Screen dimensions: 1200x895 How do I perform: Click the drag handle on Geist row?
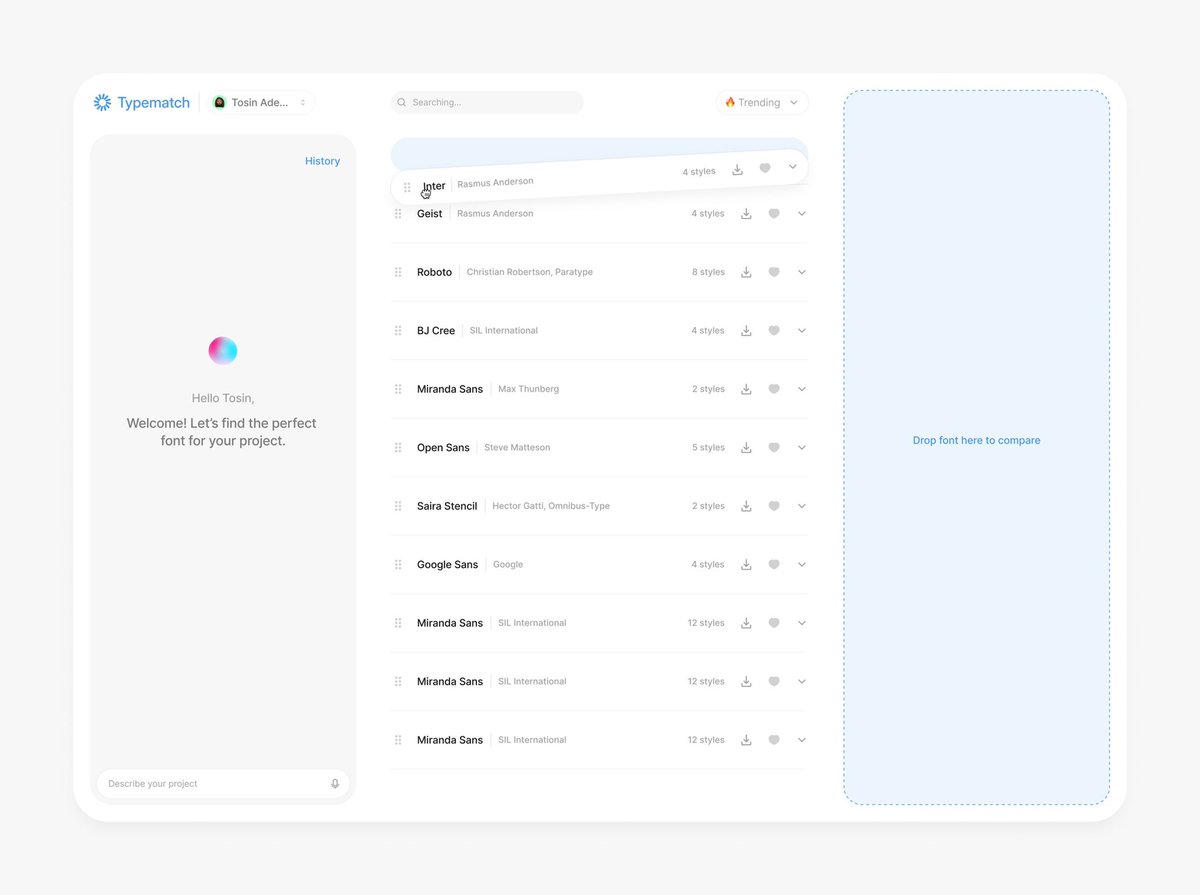(x=398, y=214)
